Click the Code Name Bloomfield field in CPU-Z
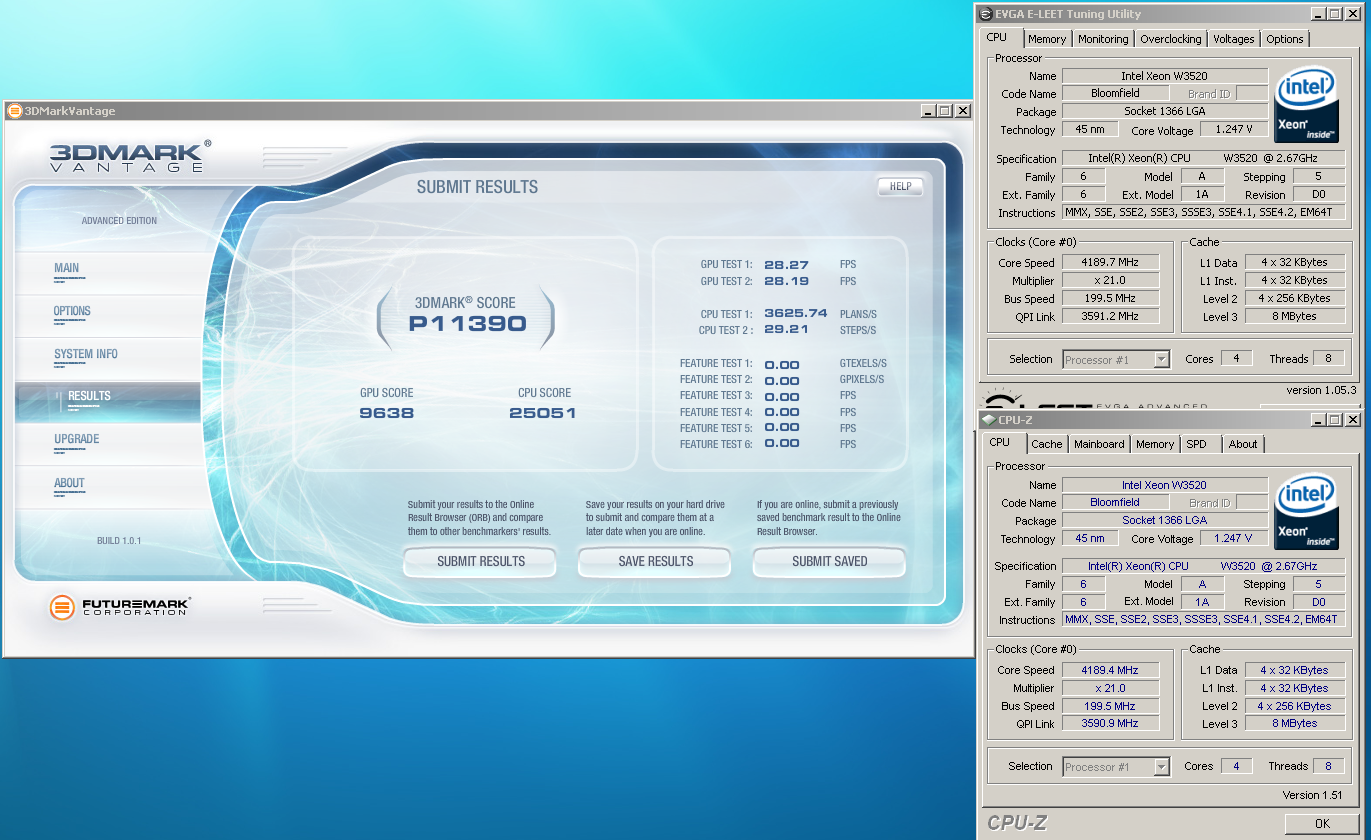1371x840 pixels. point(1115,503)
